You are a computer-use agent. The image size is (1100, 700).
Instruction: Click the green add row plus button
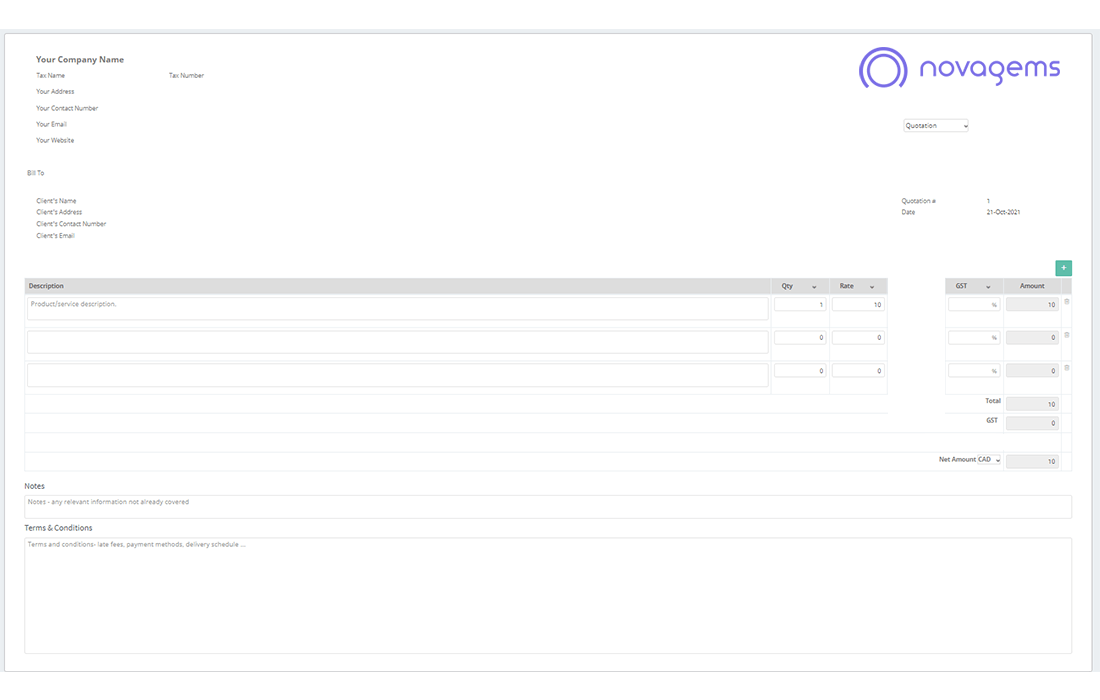click(1063, 268)
